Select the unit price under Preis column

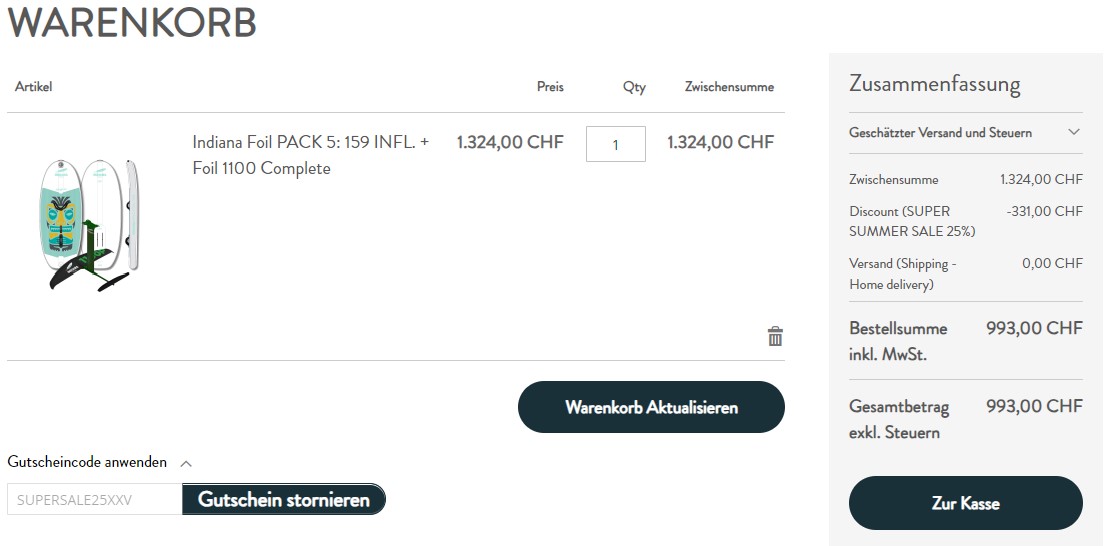pyautogui.click(x=510, y=142)
